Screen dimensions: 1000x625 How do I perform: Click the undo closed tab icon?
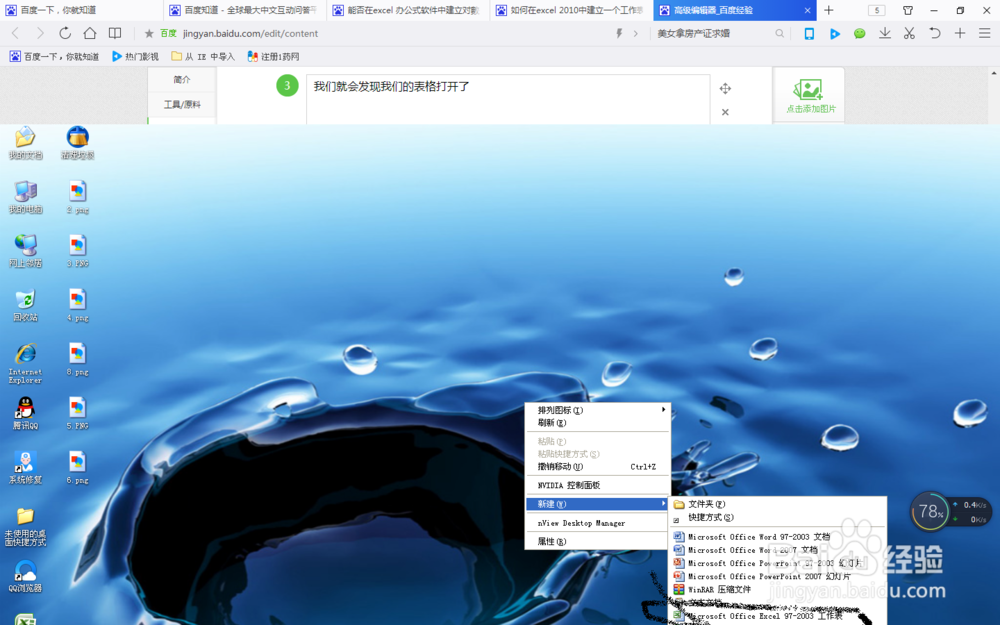coord(935,33)
